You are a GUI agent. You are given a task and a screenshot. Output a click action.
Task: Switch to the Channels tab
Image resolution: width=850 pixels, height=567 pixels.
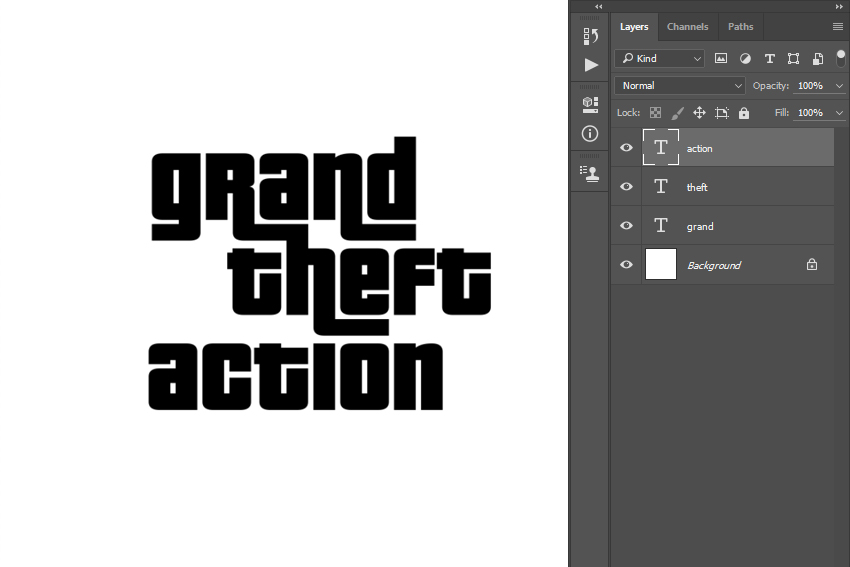click(687, 27)
